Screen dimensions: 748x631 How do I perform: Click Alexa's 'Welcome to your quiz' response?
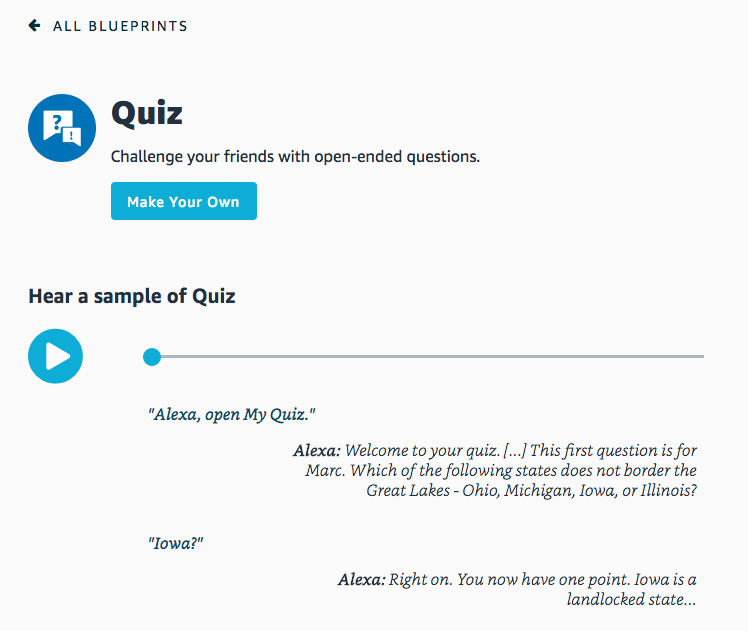(495, 470)
